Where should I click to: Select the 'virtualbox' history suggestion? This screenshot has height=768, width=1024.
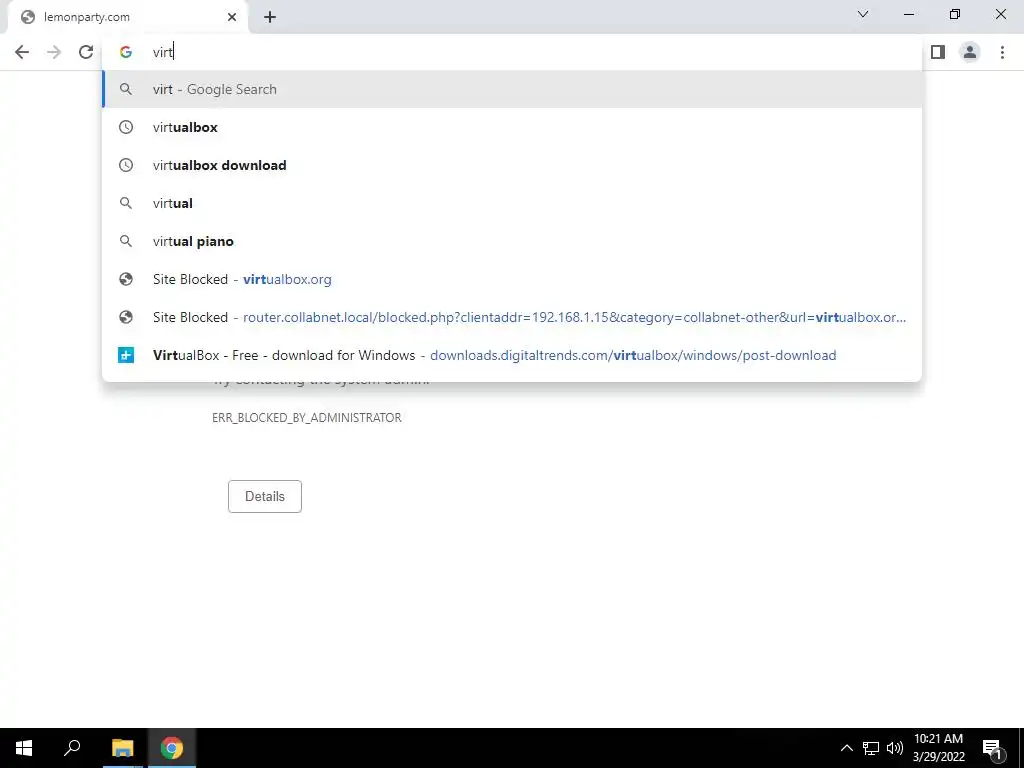512,127
